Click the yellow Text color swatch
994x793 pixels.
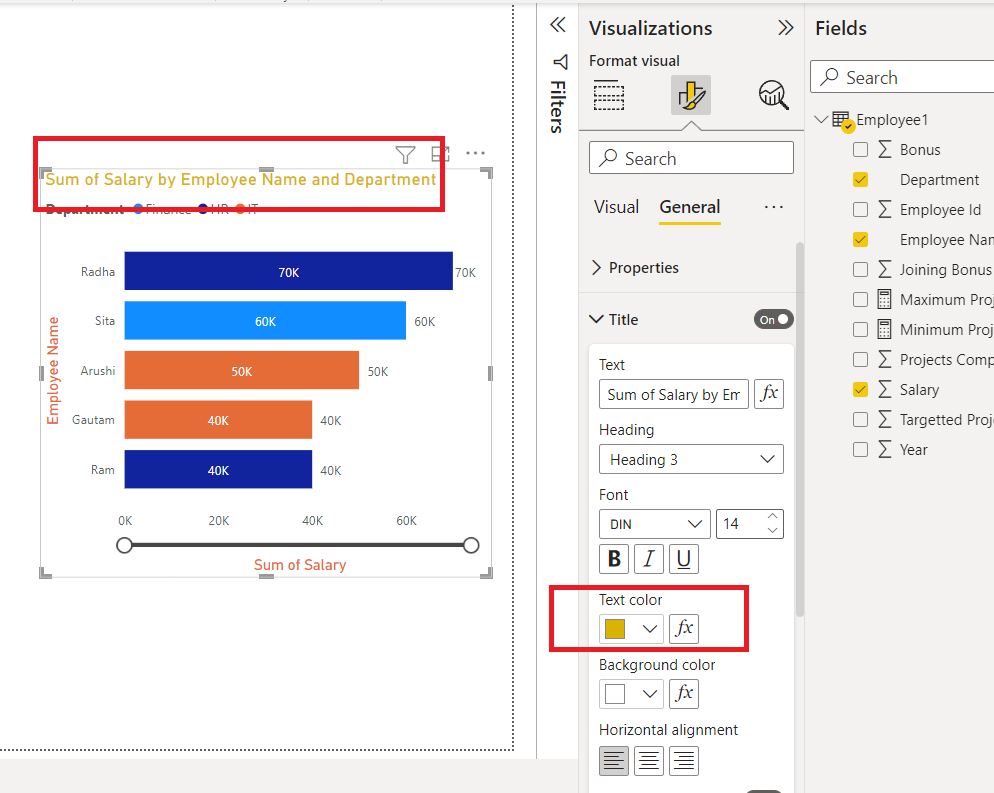pos(615,629)
